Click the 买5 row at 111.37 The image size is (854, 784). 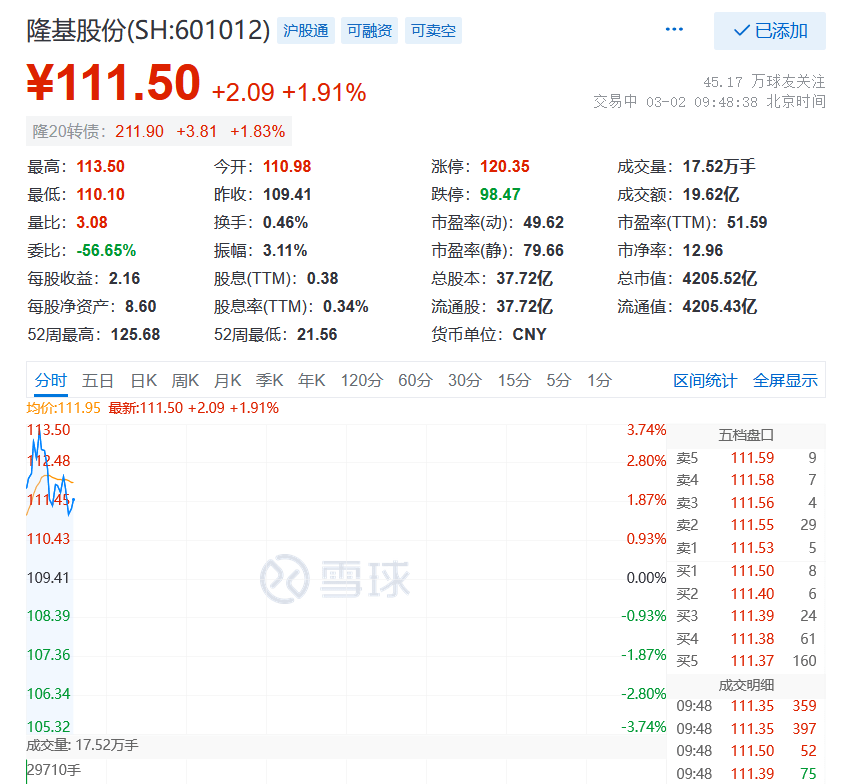(x=746, y=661)
